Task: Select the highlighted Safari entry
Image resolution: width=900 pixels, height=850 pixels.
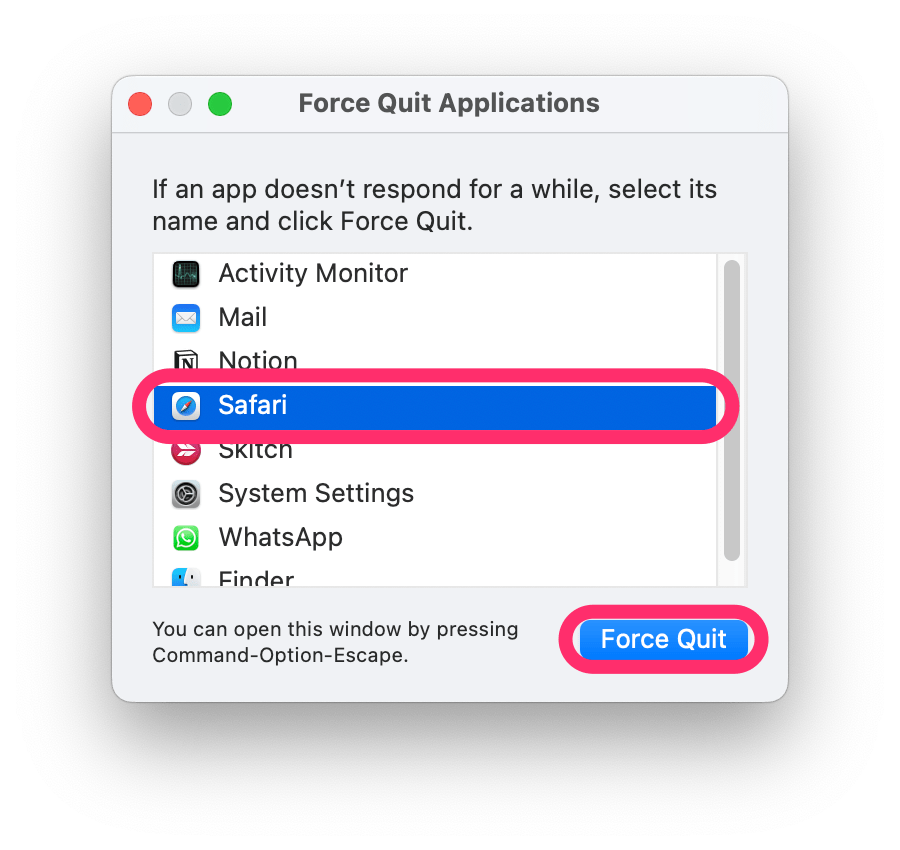Action: [x=435, y=406]
